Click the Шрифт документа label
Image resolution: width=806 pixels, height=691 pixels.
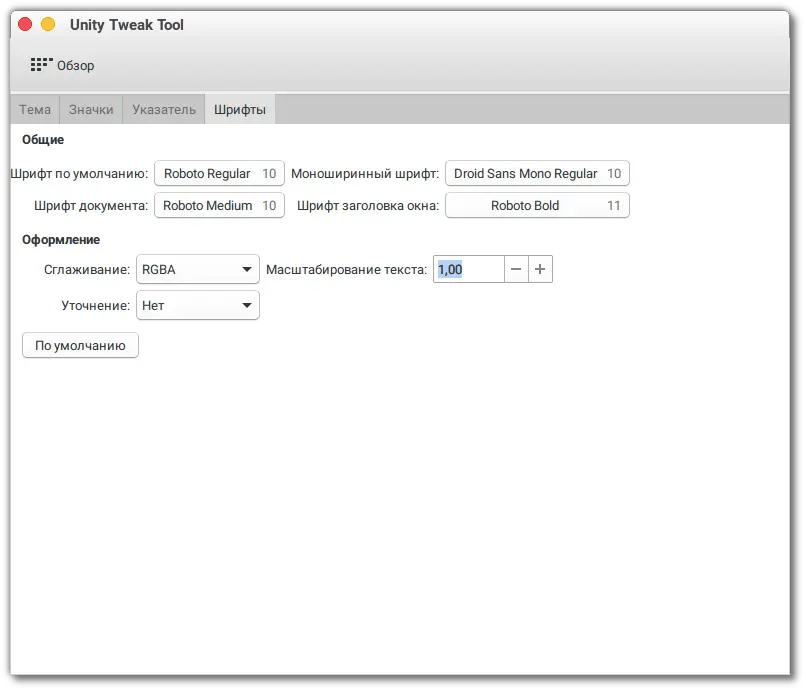[x=91, y=206]
